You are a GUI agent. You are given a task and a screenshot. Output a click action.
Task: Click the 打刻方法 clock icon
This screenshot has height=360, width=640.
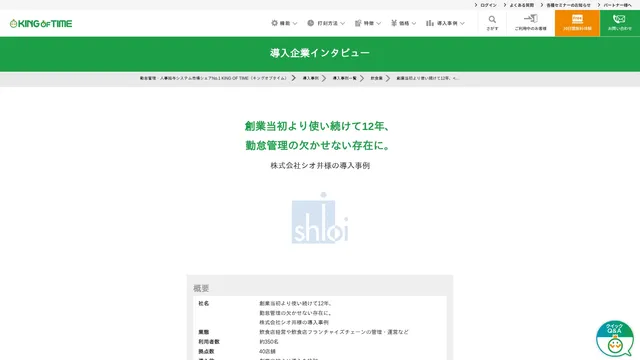[x=311, y=23]
